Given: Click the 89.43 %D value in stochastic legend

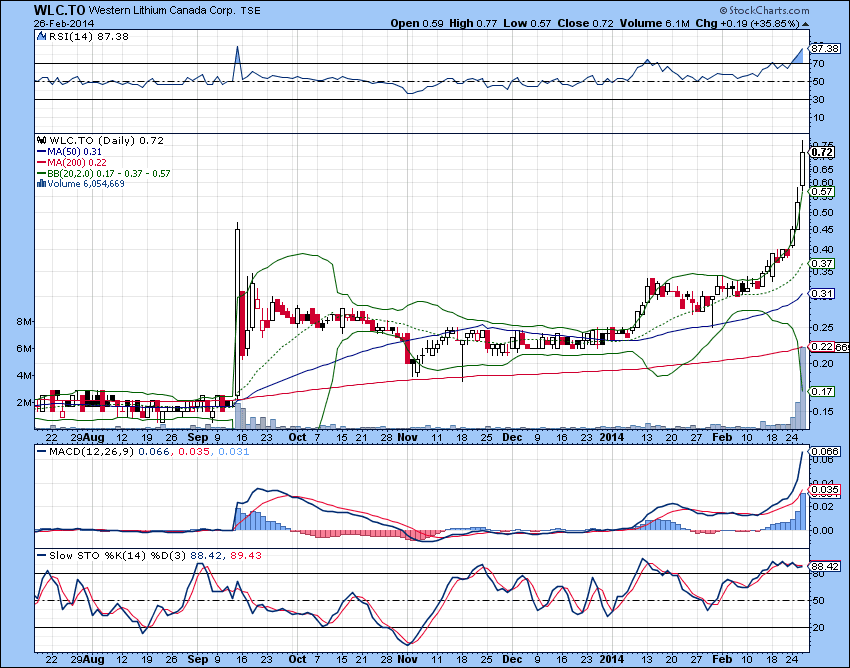Looking at the screenshot, I should pyautogui.click(x=246, y=555).
